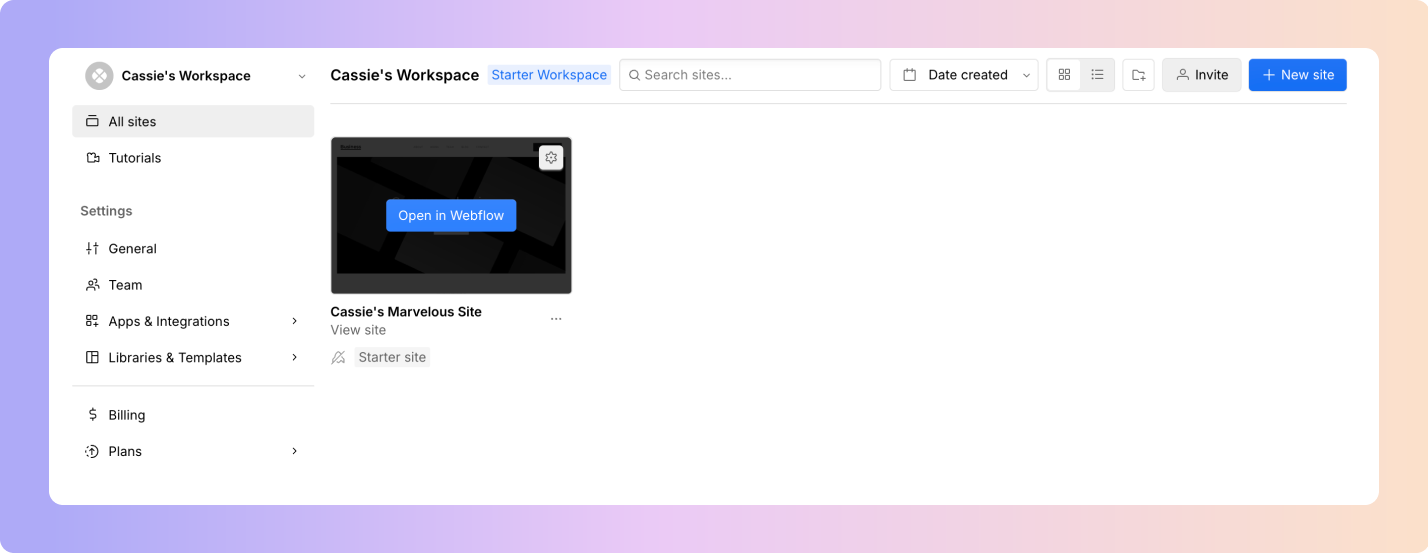Click the workspace avatar icon
1428x553 pixels.
click(99, 76)
